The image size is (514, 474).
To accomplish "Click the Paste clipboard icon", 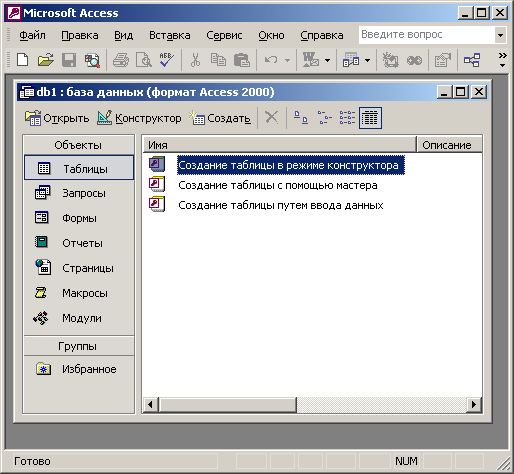I will [x=241, y=60].
